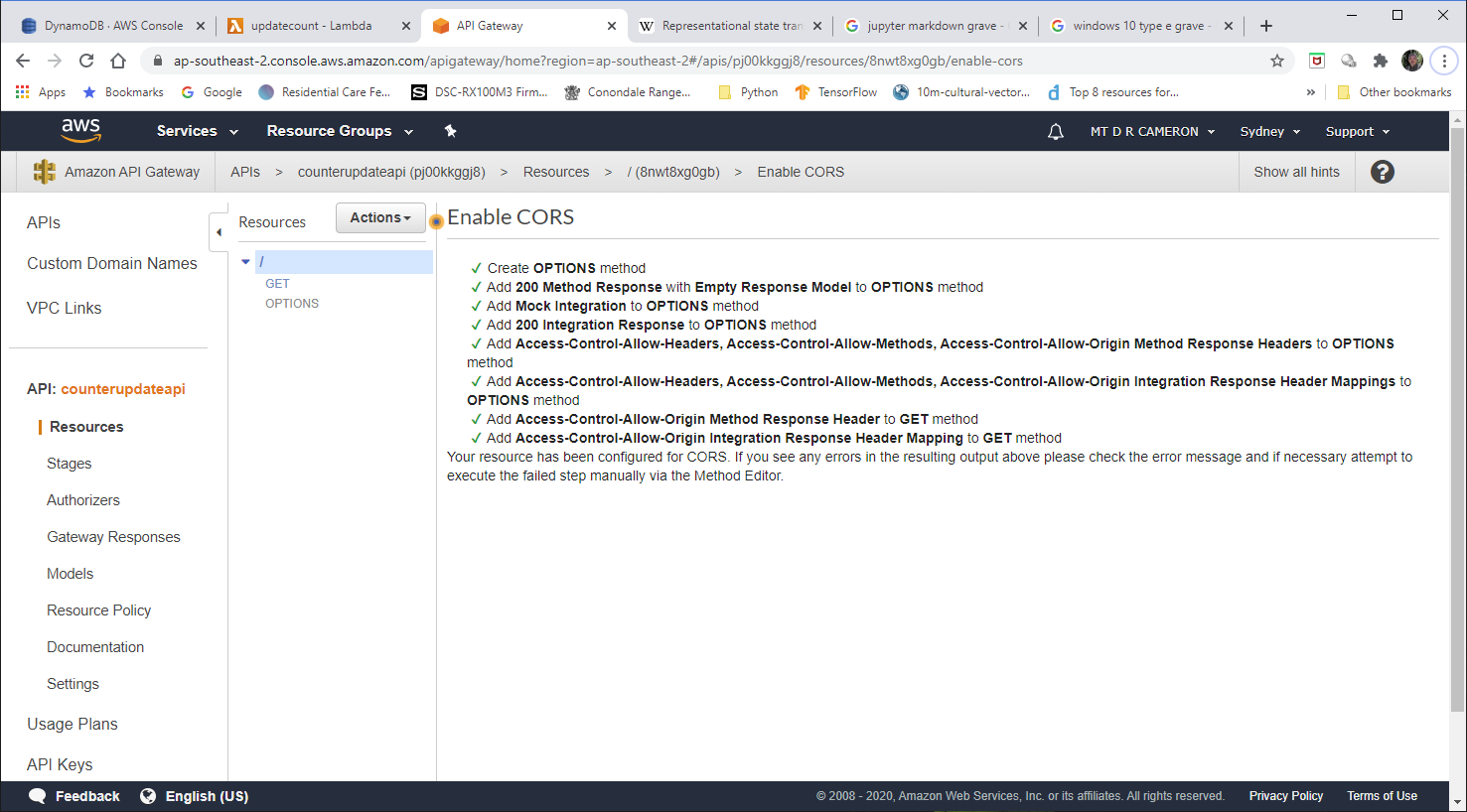Open Usage Plans

pos(73,724)
